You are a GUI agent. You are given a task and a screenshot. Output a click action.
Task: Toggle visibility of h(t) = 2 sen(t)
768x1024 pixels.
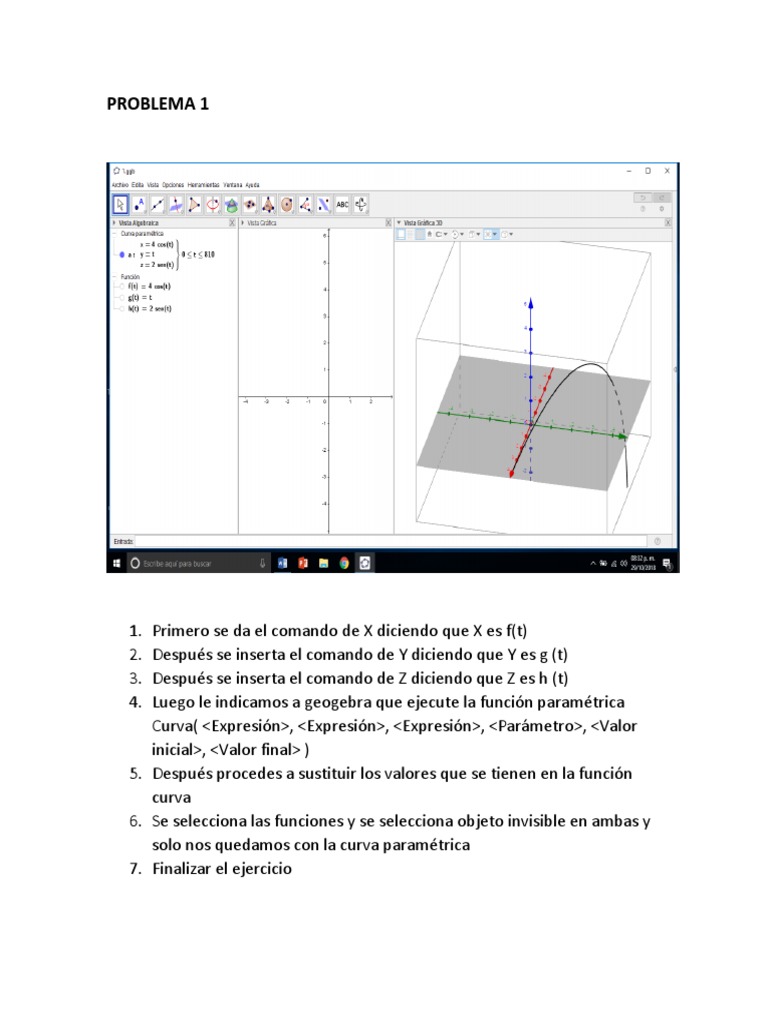[122, 309]
